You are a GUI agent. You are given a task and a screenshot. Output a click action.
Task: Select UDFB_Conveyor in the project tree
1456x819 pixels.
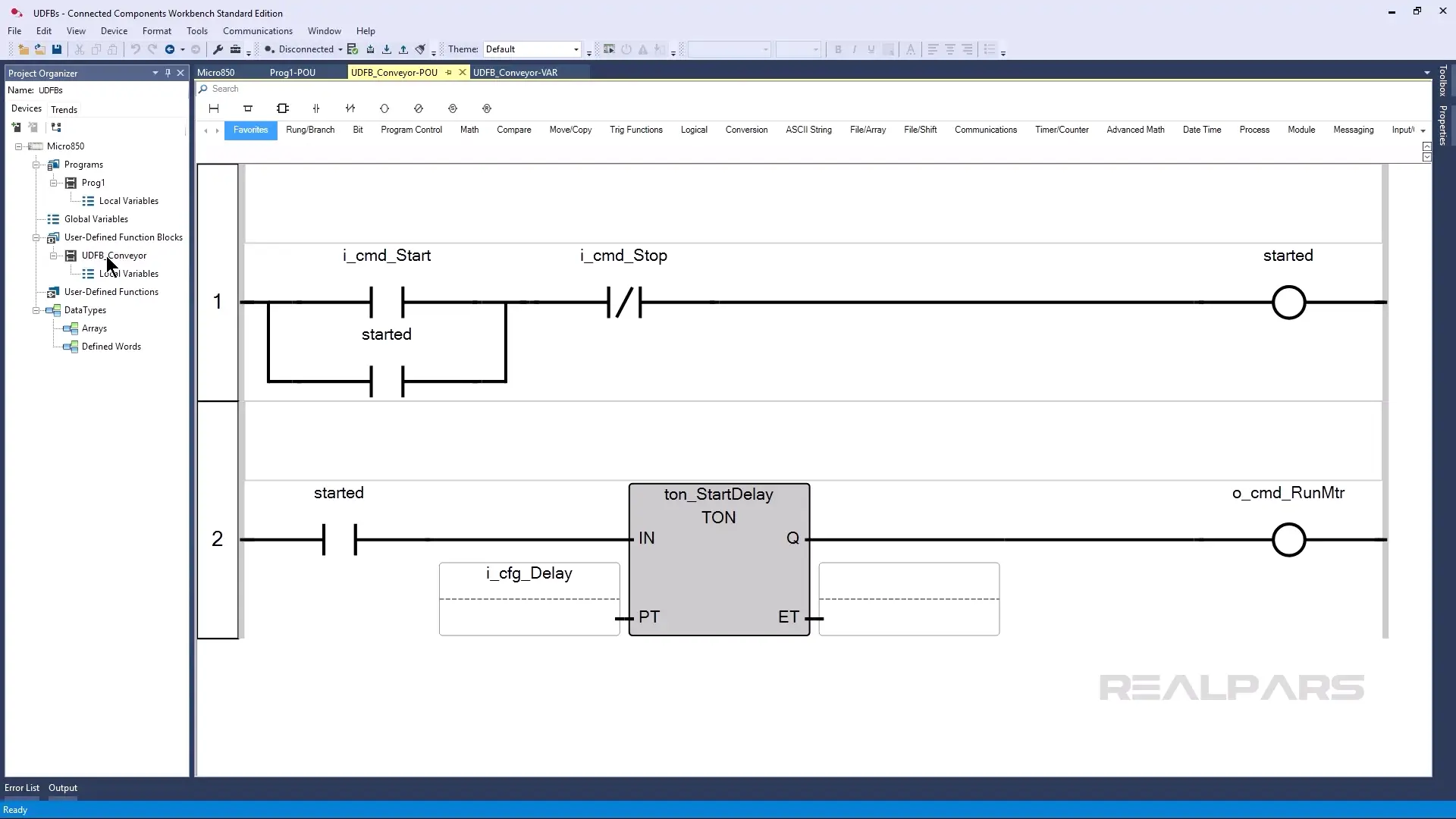[x=114, y=256]
